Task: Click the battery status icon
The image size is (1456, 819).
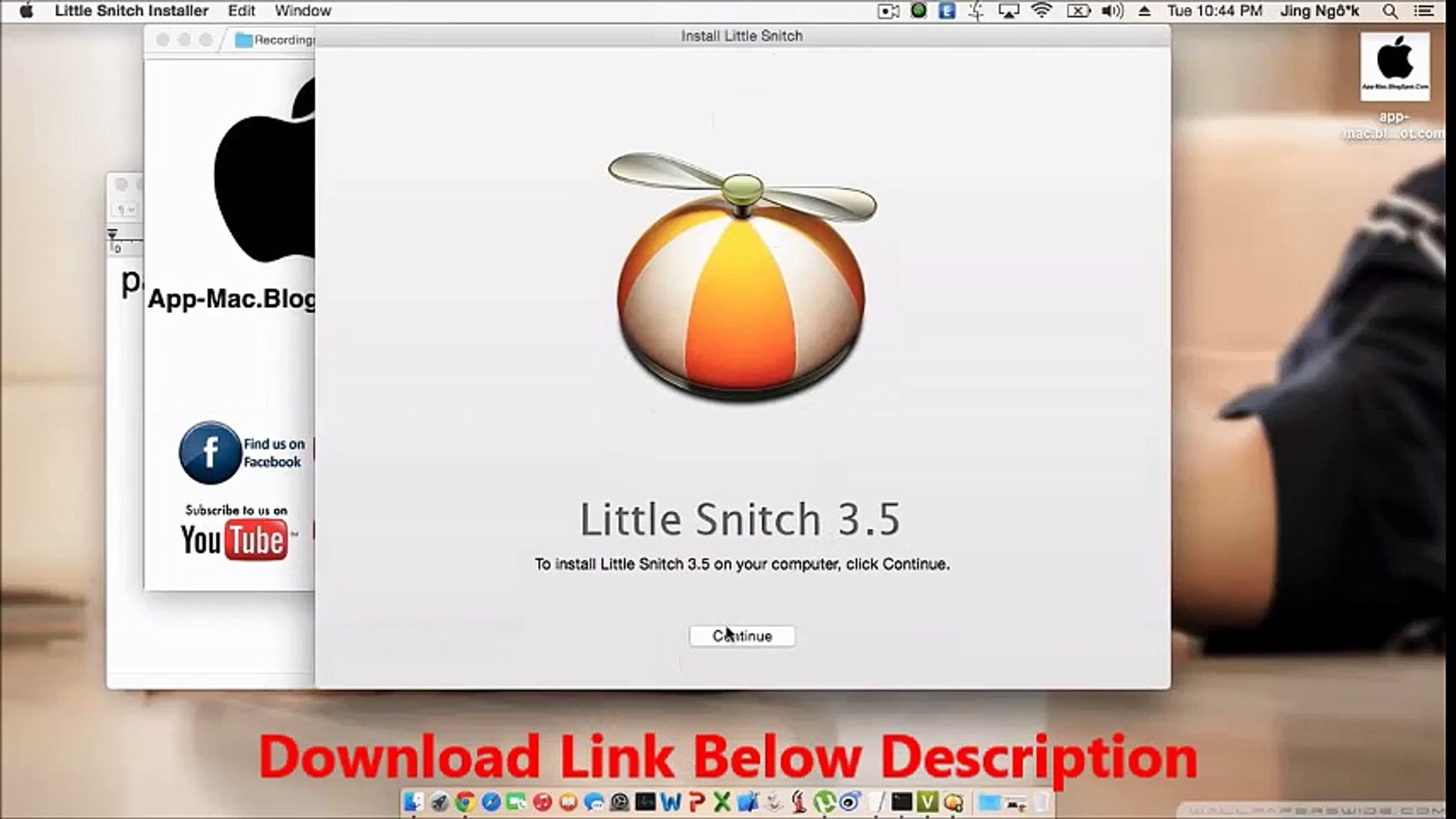Action: pos(1077,11)
